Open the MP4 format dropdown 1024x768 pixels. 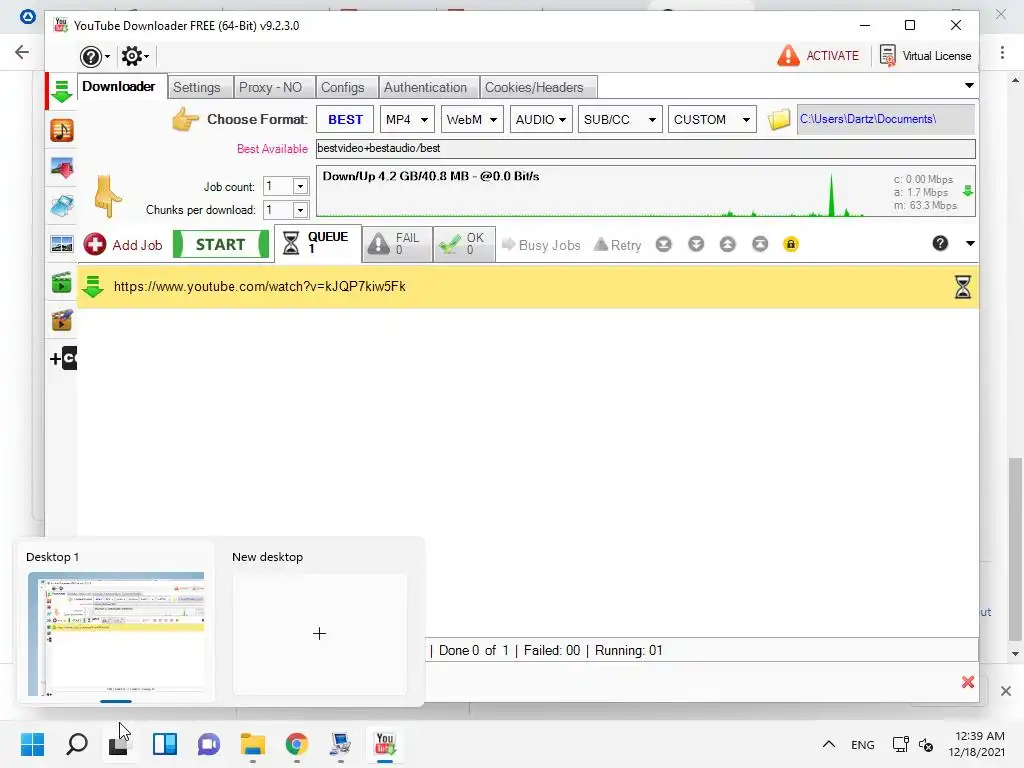click(407, 120)
